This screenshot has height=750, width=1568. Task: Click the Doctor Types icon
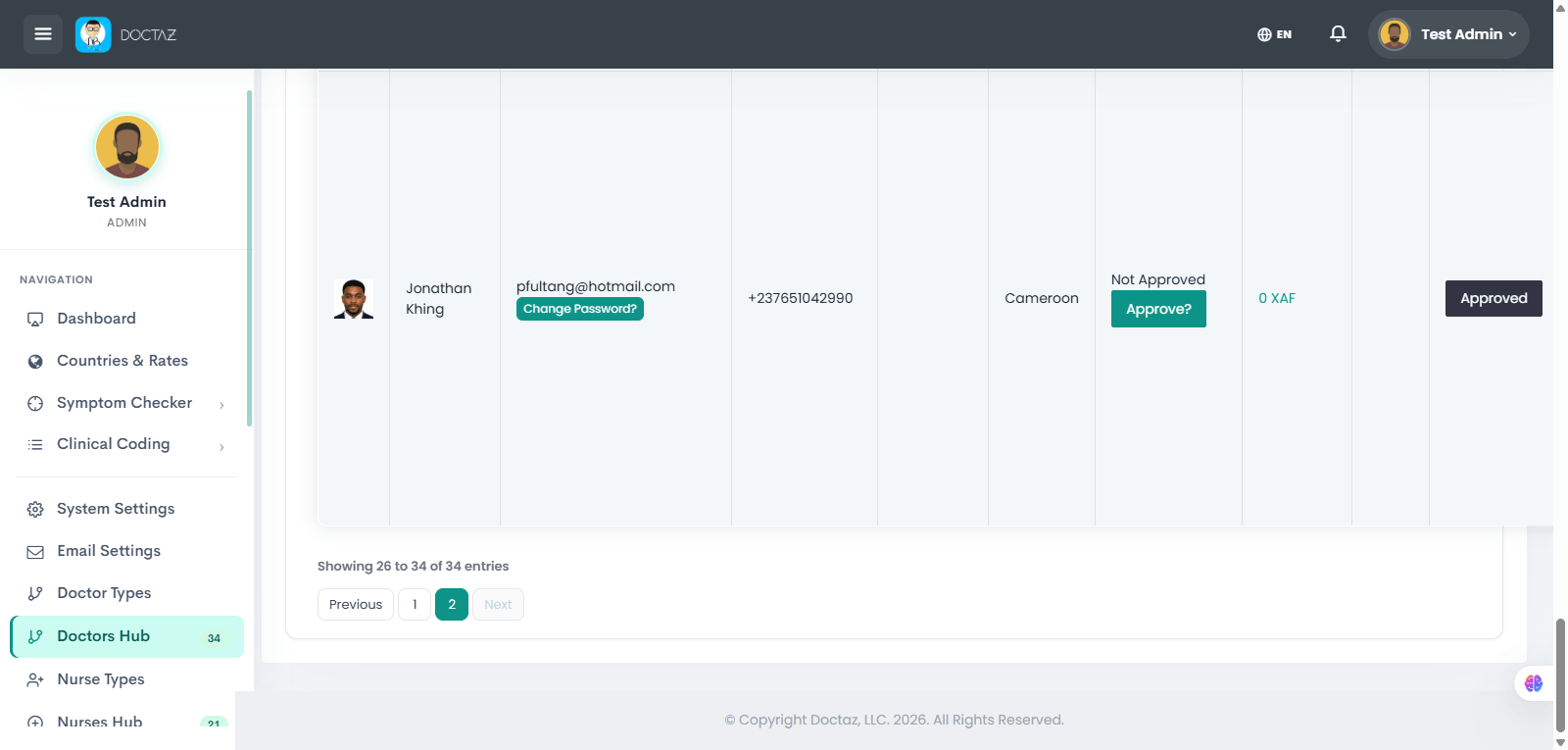35,594
